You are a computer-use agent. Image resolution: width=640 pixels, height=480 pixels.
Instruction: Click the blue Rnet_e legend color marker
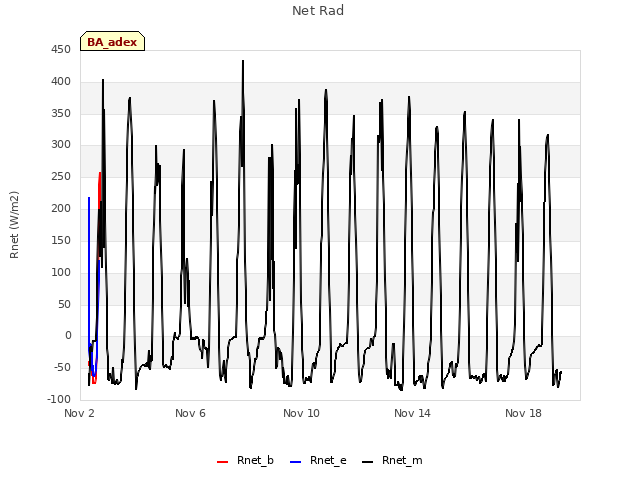[295, 462]
